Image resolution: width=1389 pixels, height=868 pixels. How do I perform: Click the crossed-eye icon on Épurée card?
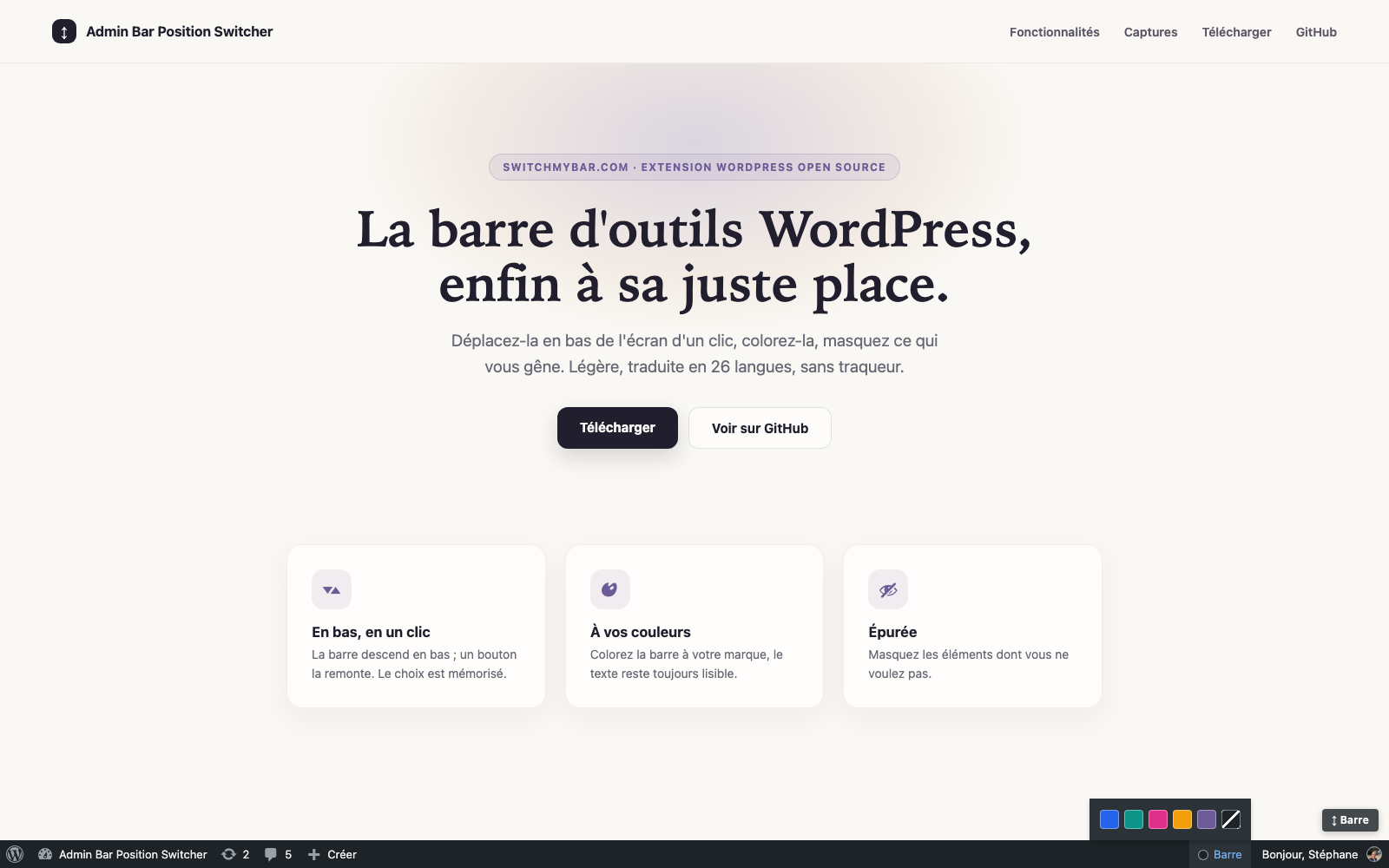click(888, 589)
